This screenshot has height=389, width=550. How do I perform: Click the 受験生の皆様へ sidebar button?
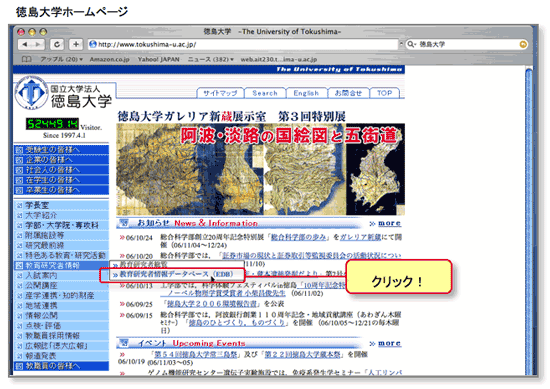(x=61, y=150)
